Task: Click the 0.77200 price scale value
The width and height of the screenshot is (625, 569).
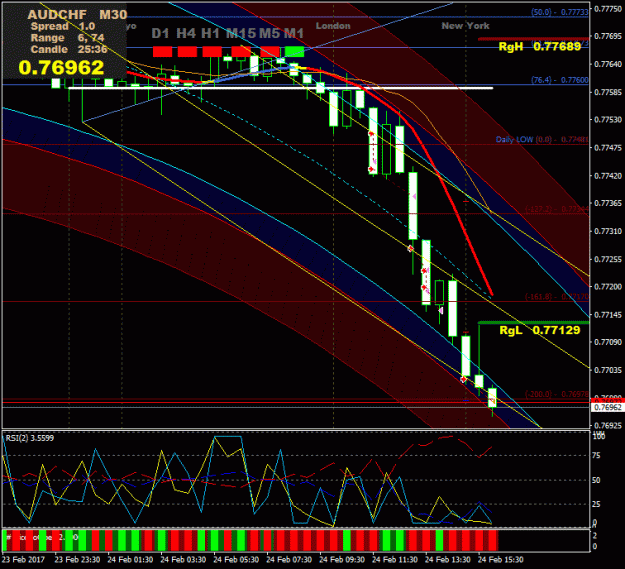Action: (x=608, y=287)
